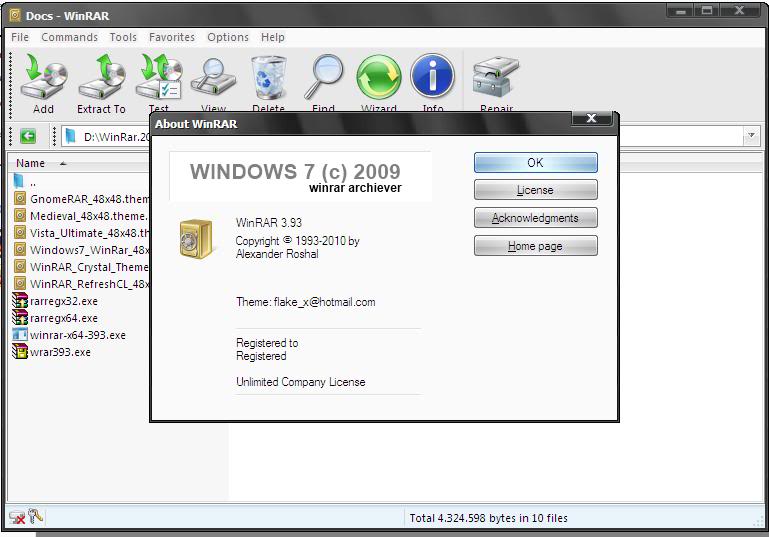
Task: Click the WinRAR title bar app icon
Action: [x=15, y=16]
